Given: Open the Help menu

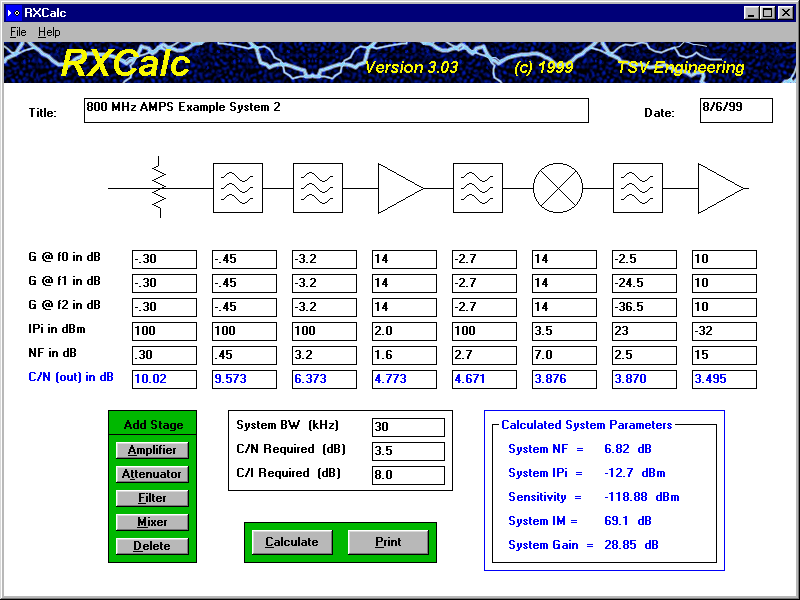Looking at the screenshot, I should click(x=49, y=32).
